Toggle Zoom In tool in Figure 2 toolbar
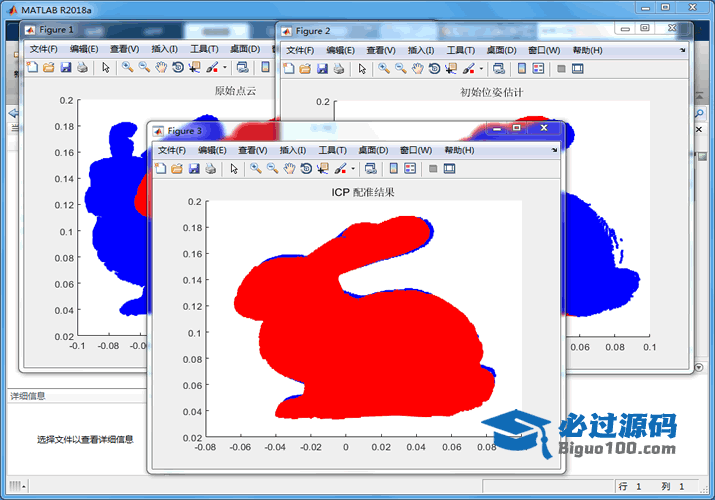715x500 pixels. pyautogui.click(x=384, y=69)
